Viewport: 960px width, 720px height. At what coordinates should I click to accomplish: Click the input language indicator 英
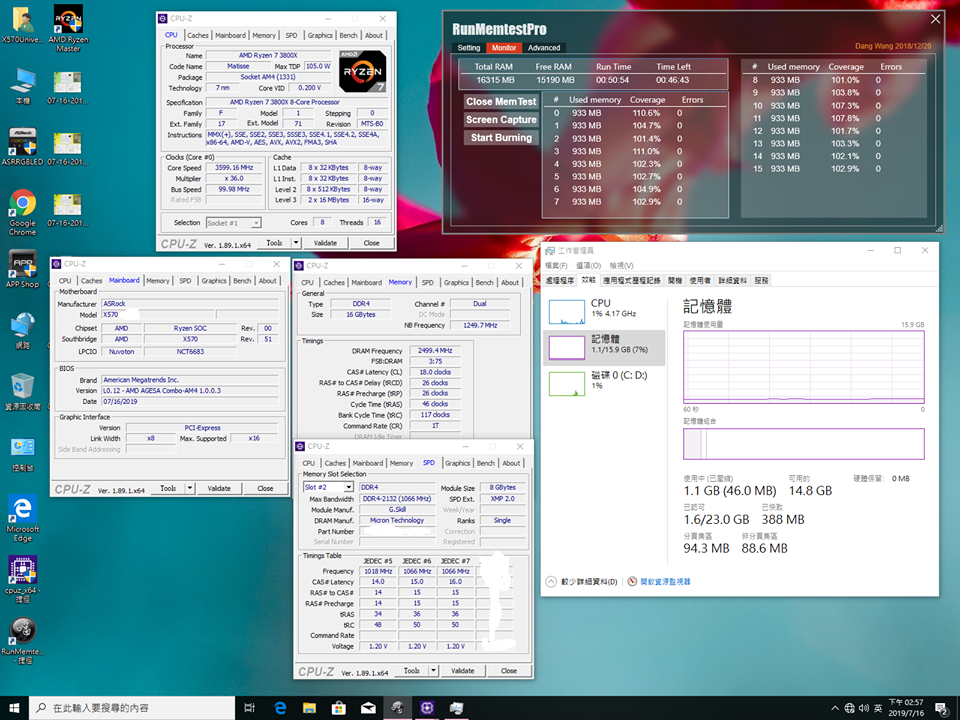pos(877,708)
